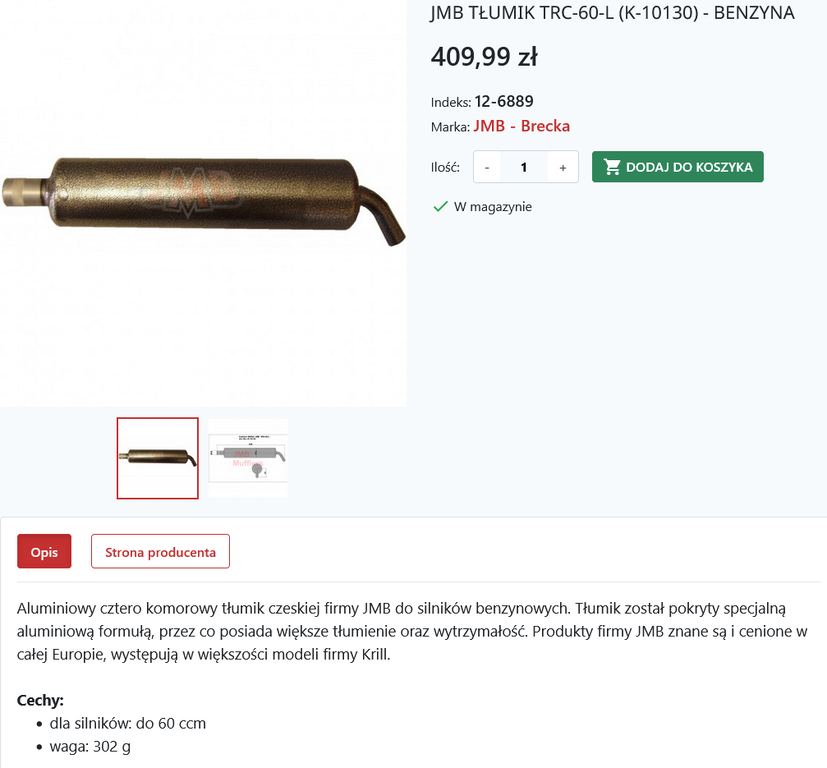Image resolution: width=827 pixels, height=768 pixels.
Task: Show the technical drawing thumbnail
Action: [x=248, y=458]
